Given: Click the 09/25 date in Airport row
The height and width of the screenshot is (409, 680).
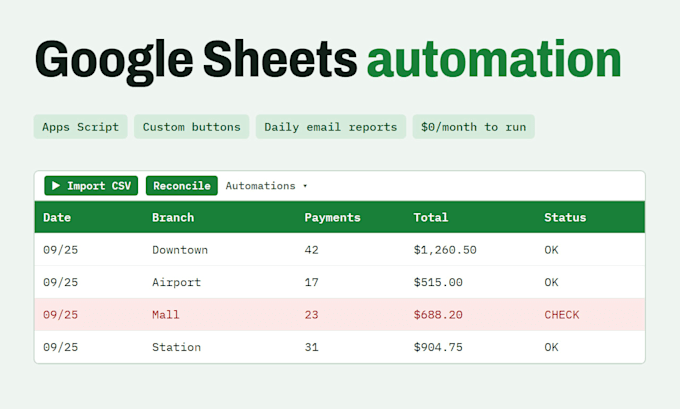Looking at the screenshot, I should pos(60,282).
